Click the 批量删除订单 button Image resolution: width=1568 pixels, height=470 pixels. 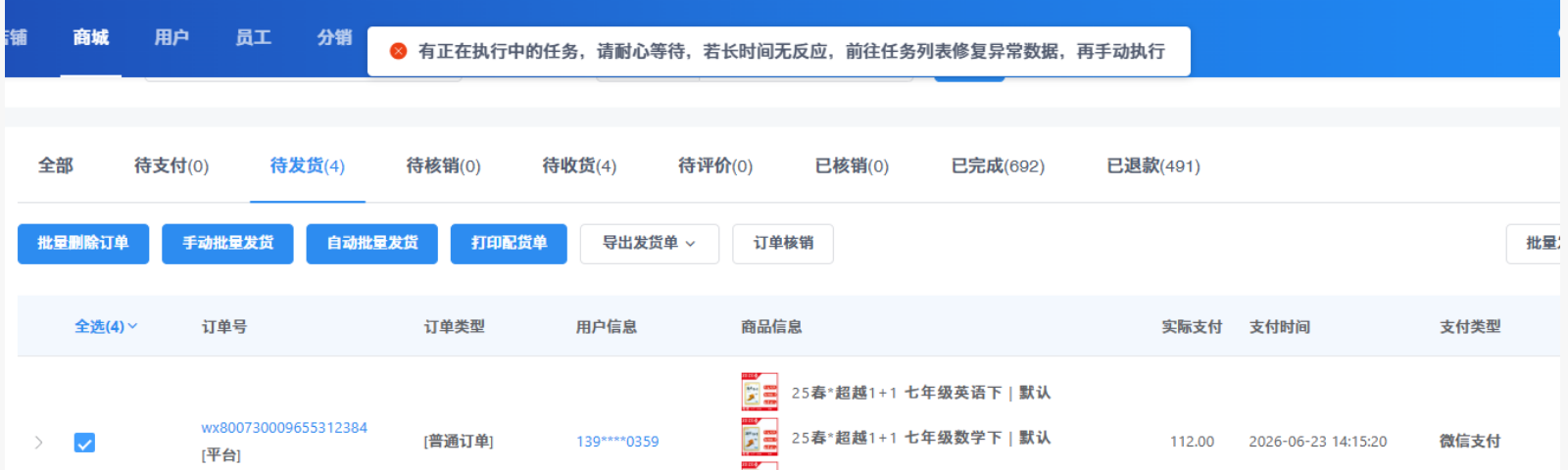click(83, 244)
